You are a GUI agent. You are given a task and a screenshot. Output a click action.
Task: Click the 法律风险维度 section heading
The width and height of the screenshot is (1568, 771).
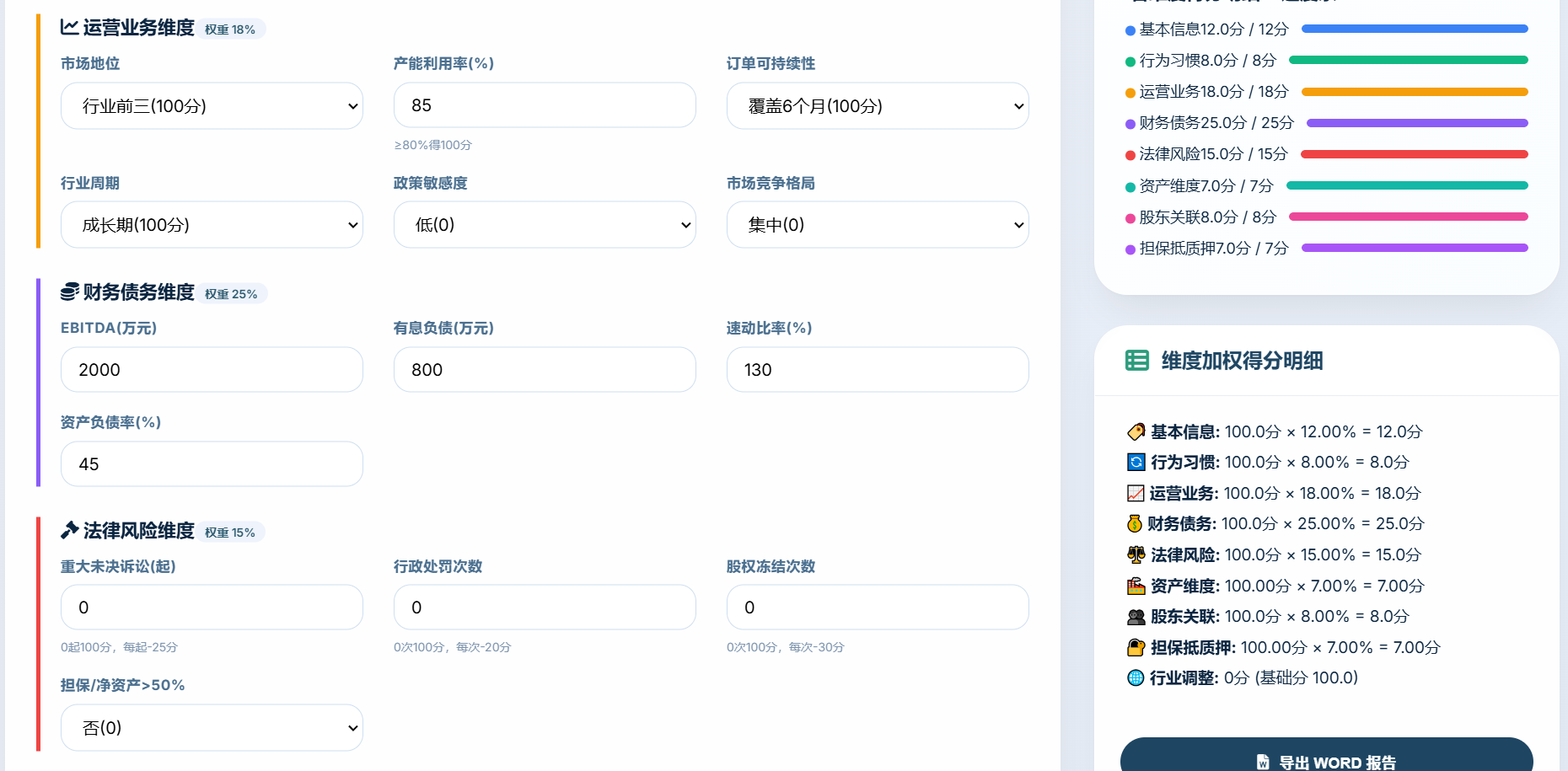pyautogui.click(x=138, y=531)
